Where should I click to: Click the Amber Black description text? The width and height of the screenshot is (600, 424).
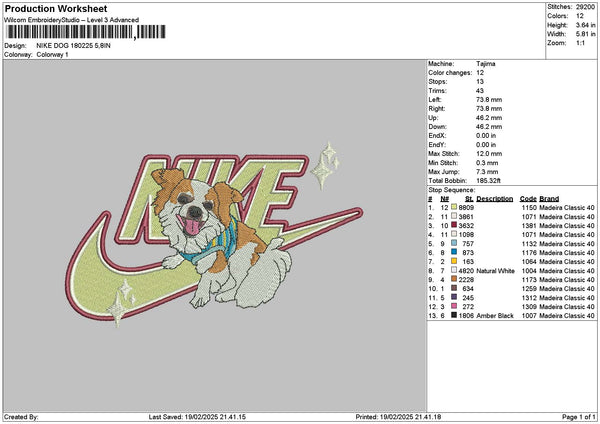pyautogui.click(x=495, y=316)
